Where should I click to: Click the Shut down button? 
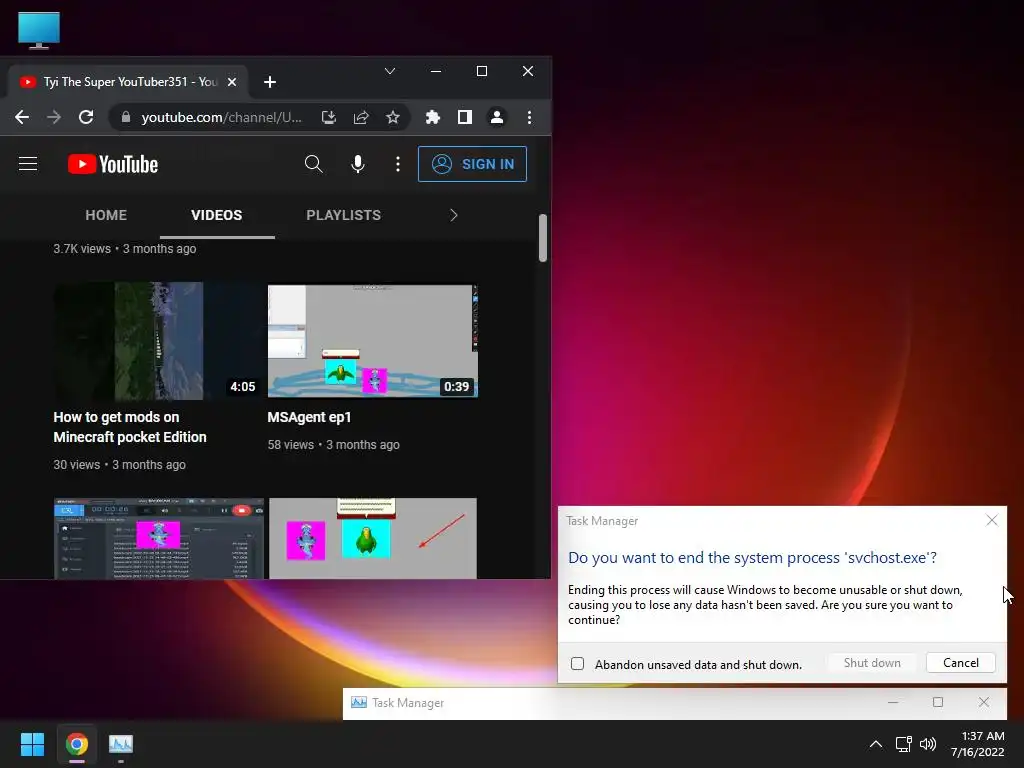tap(872, 662)
